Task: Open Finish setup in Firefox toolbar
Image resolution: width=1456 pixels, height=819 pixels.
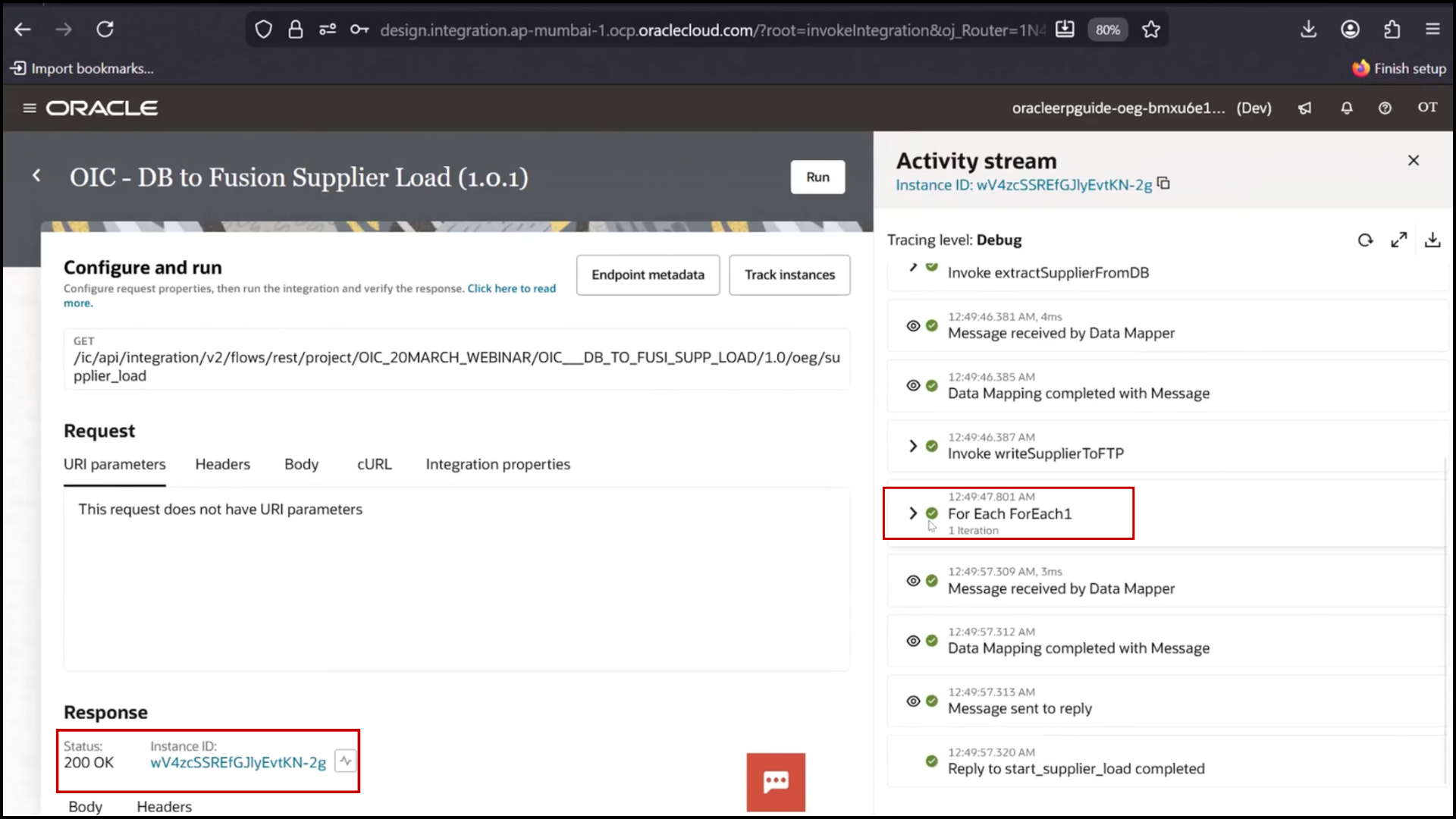Action: tap(1399, 68)
